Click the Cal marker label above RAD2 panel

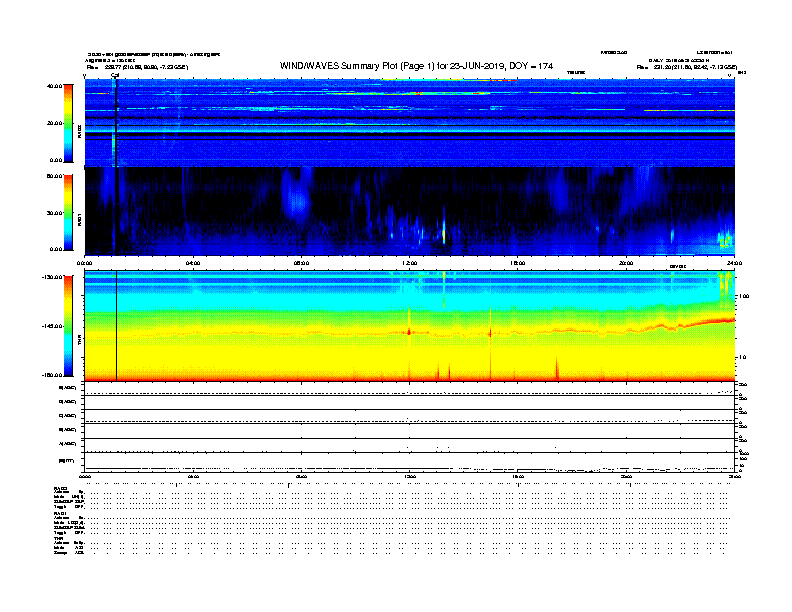click(x=115, y=75)
